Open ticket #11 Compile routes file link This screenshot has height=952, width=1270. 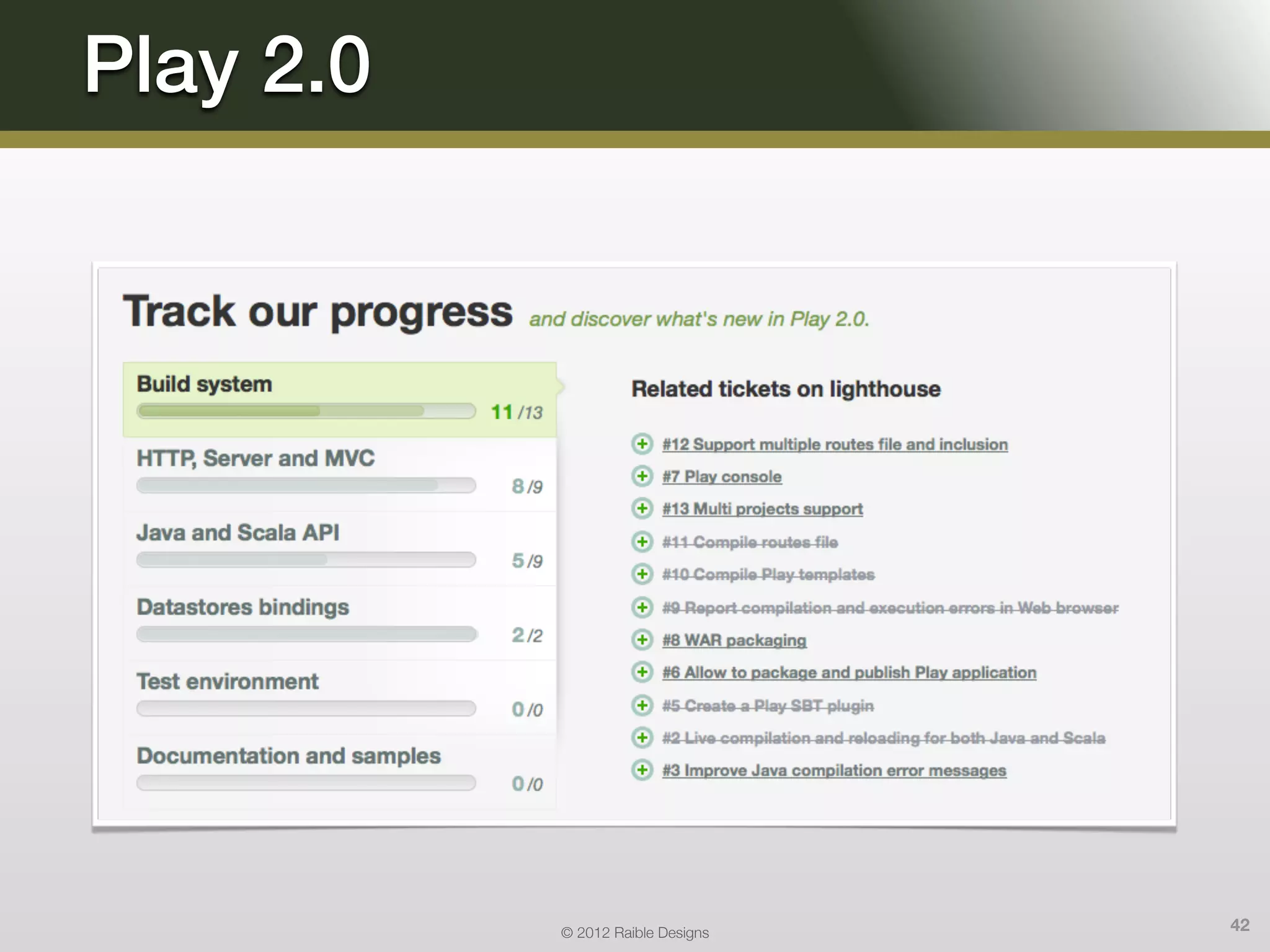tap(750, 542)
